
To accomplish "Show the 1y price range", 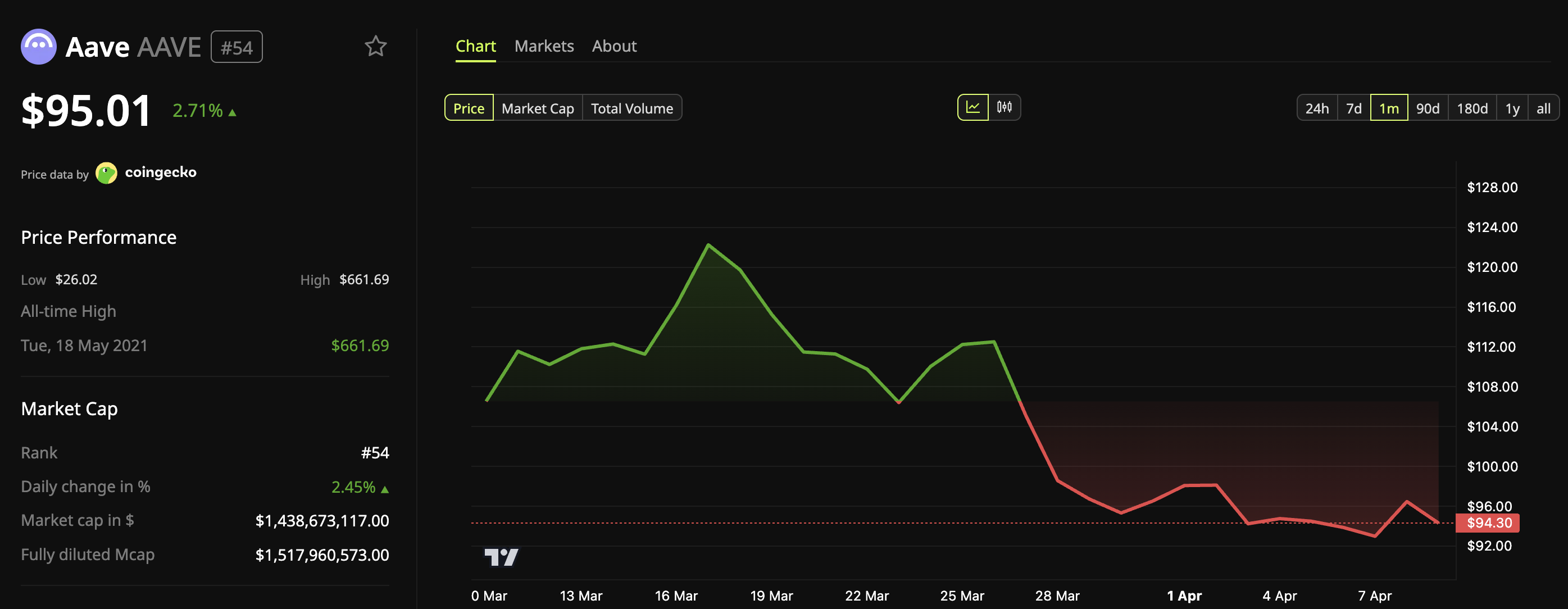I will click(1512, 108).
